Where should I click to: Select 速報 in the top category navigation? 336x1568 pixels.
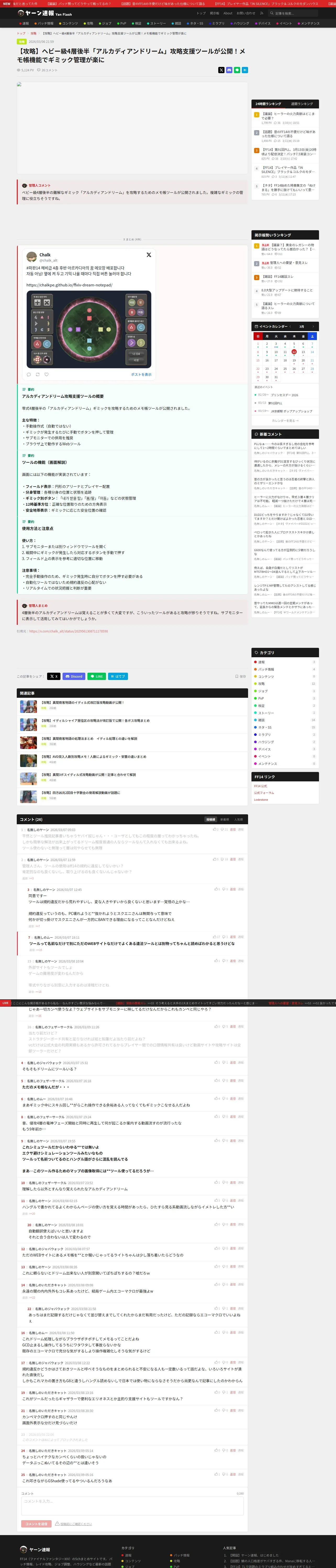tap(24, 23)
